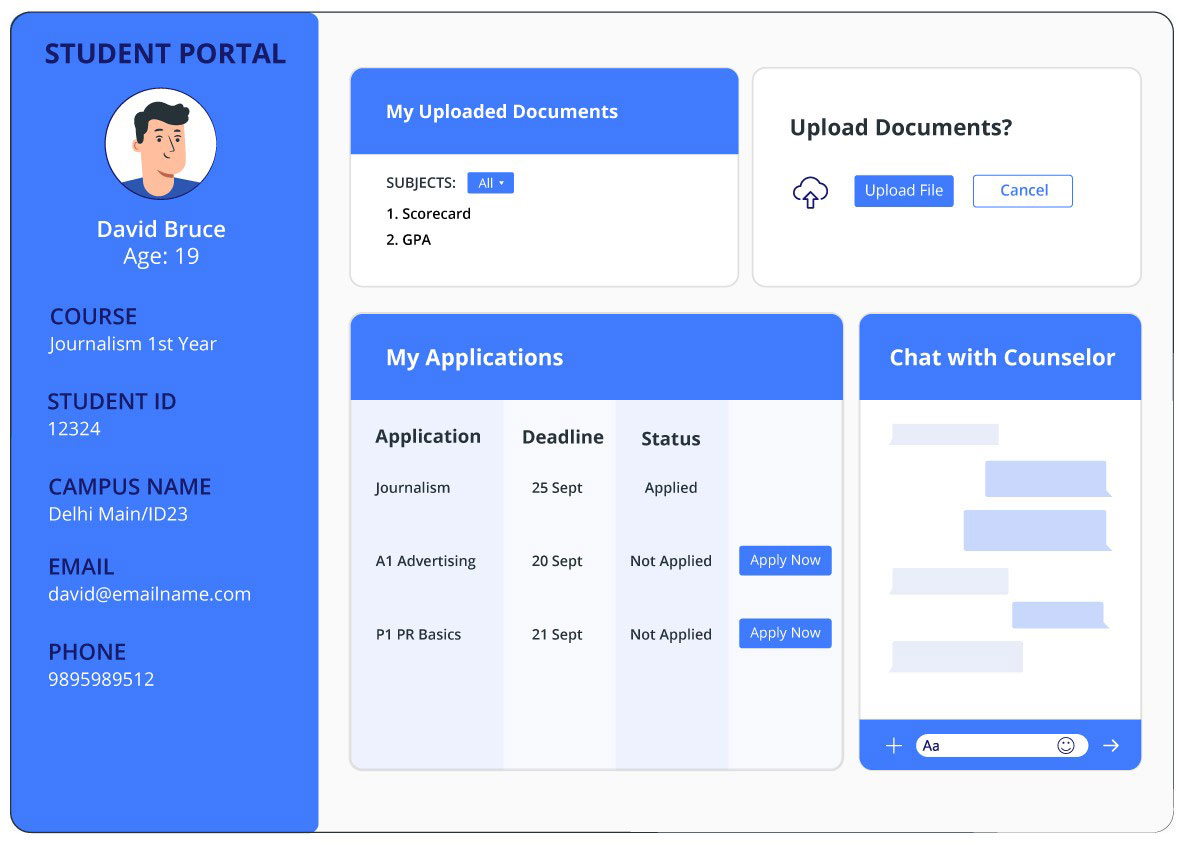The image size is (1182, 844).
Task: Click David Bruce's profile avatar
Action: tap(161, 143)
